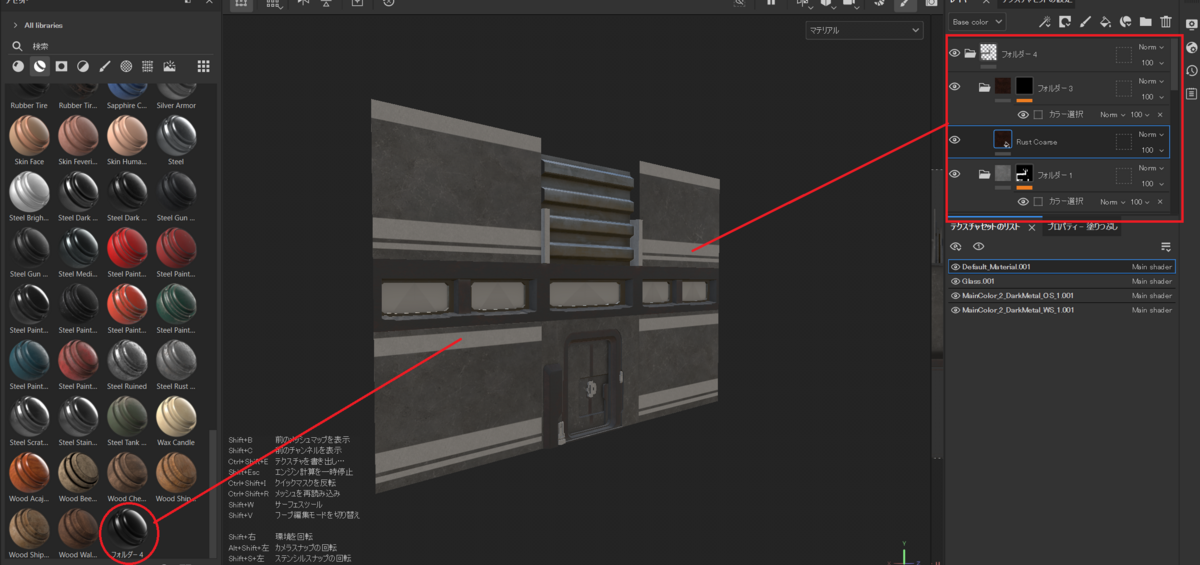Viewport: 1200px width, 565px height.
Task: Toggle eye of カラー選択 under フォルダー 1
Action: 1023,201
